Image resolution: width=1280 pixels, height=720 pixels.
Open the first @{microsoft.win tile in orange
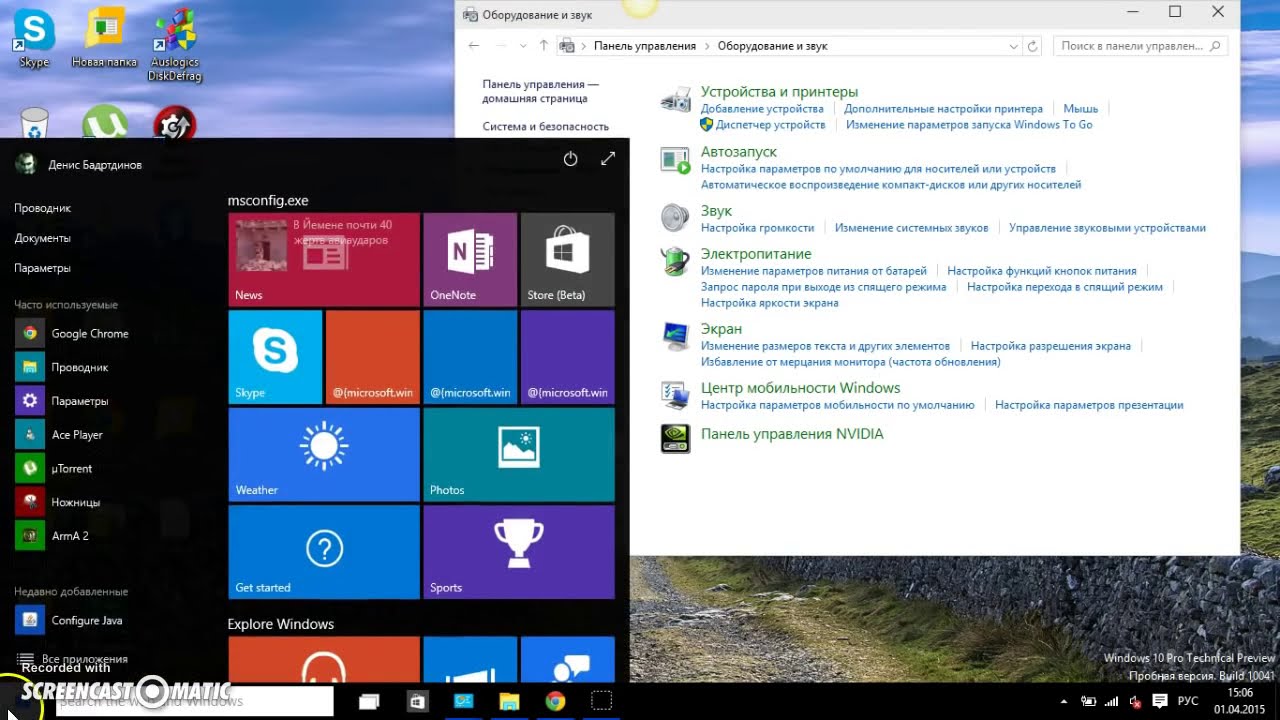coord(373,357)
